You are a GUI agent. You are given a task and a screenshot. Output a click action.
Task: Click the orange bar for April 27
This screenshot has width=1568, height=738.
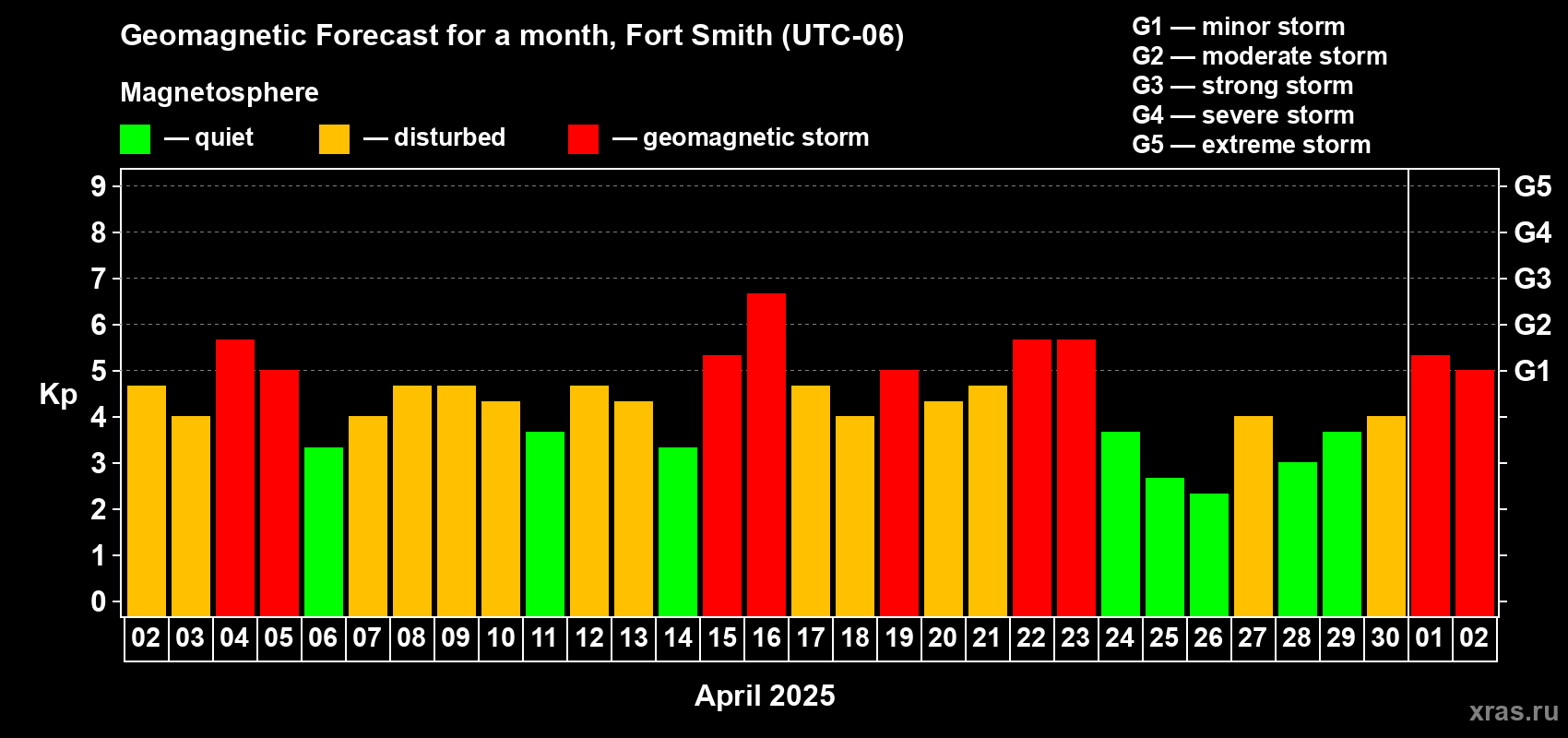pos(1253,516)
